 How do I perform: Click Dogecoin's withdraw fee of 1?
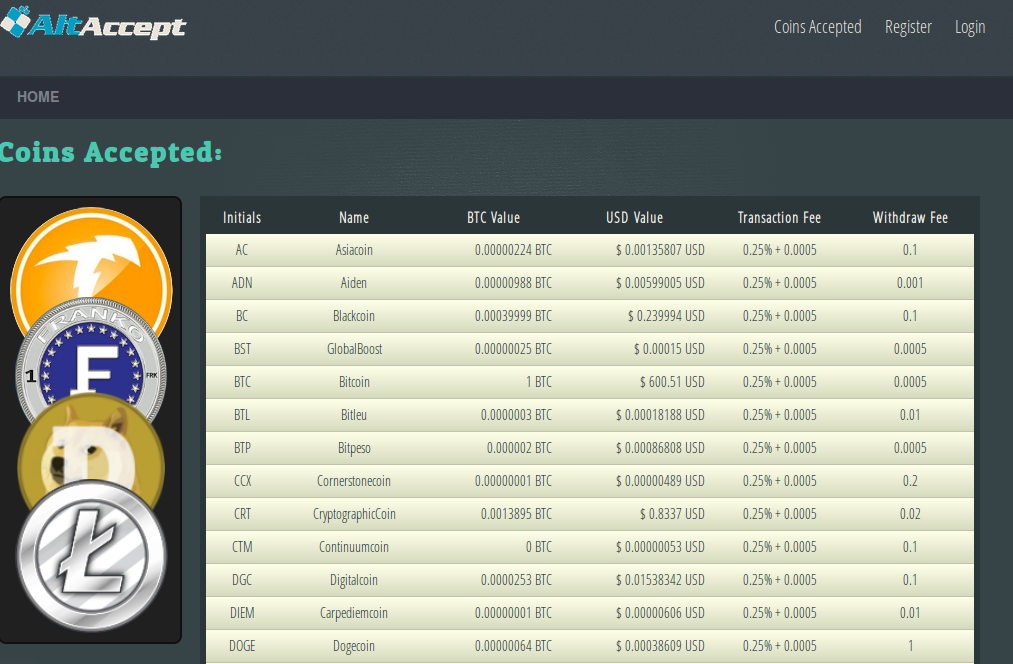[910, 645]
